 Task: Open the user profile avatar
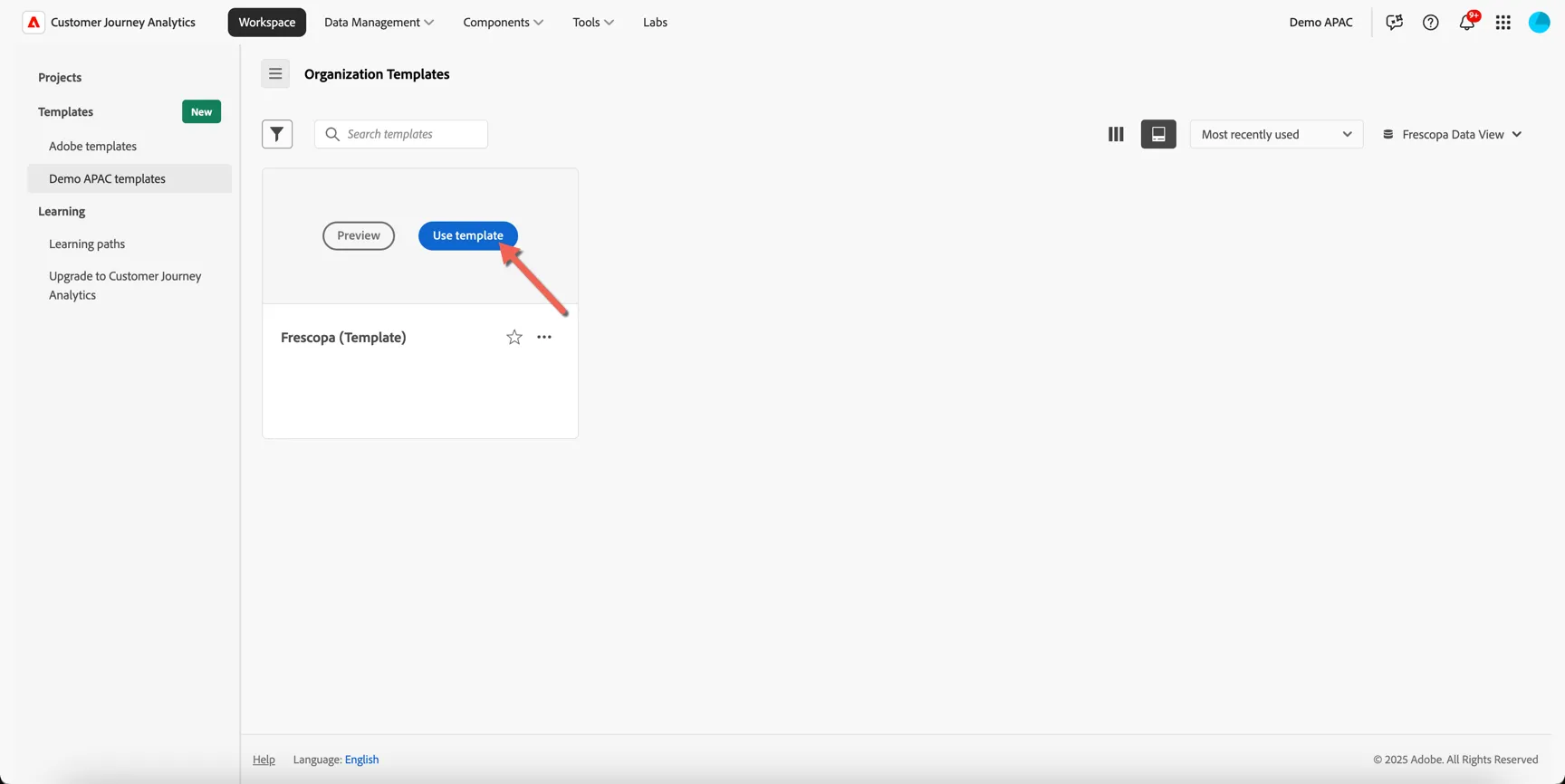pyautogui.click(x=1540, y=23)
